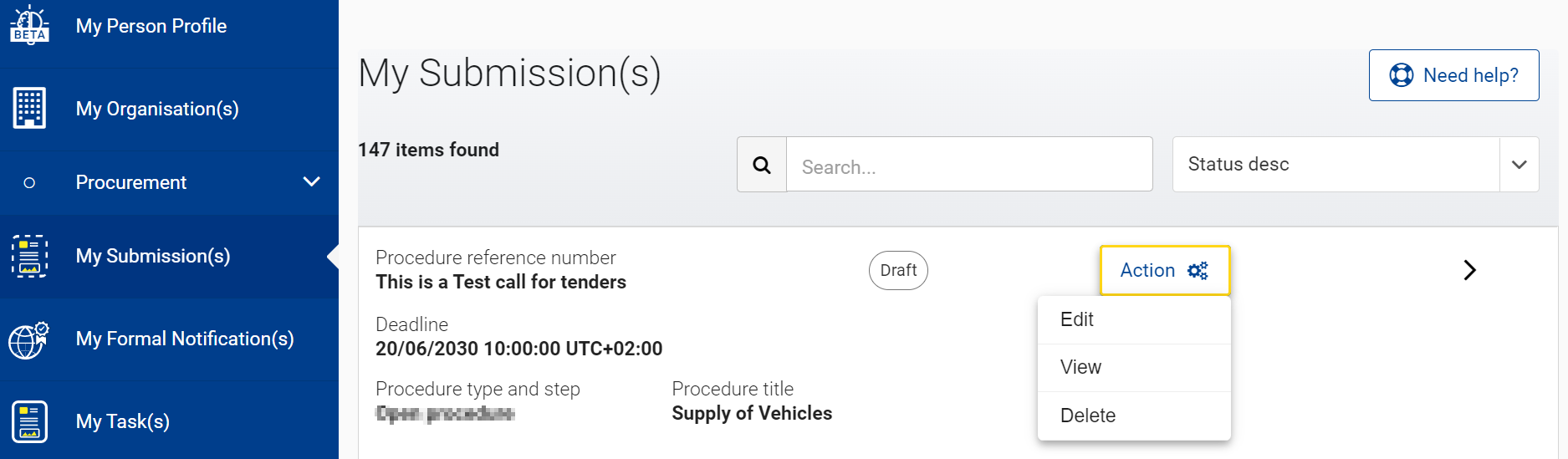
Task: Click the My Person Profile BETA icon
Action: (x=29, y=24)
